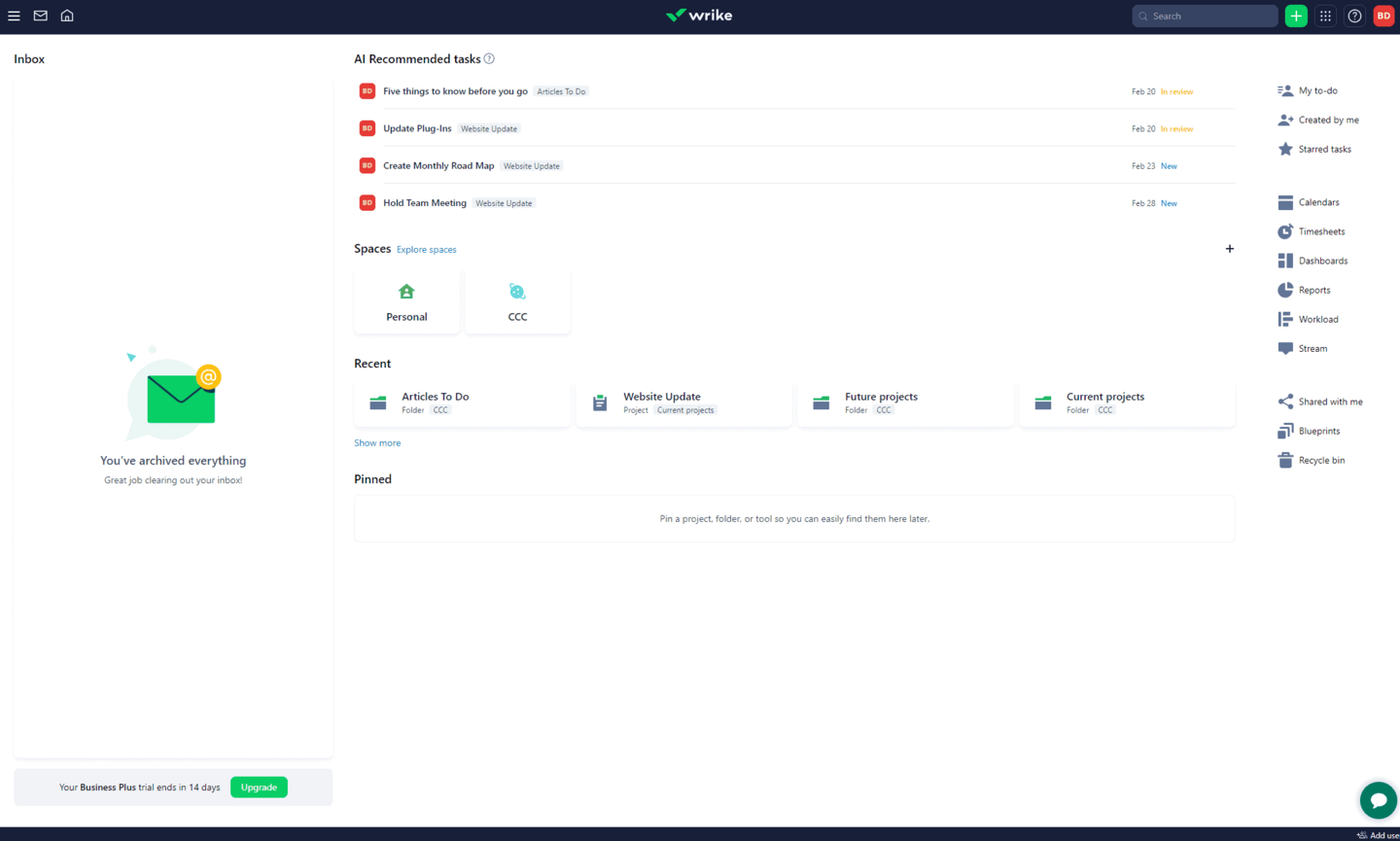Open the Articles To Do recent folder
Viewport: 1400px width, 841px height.
coord(463,403)
